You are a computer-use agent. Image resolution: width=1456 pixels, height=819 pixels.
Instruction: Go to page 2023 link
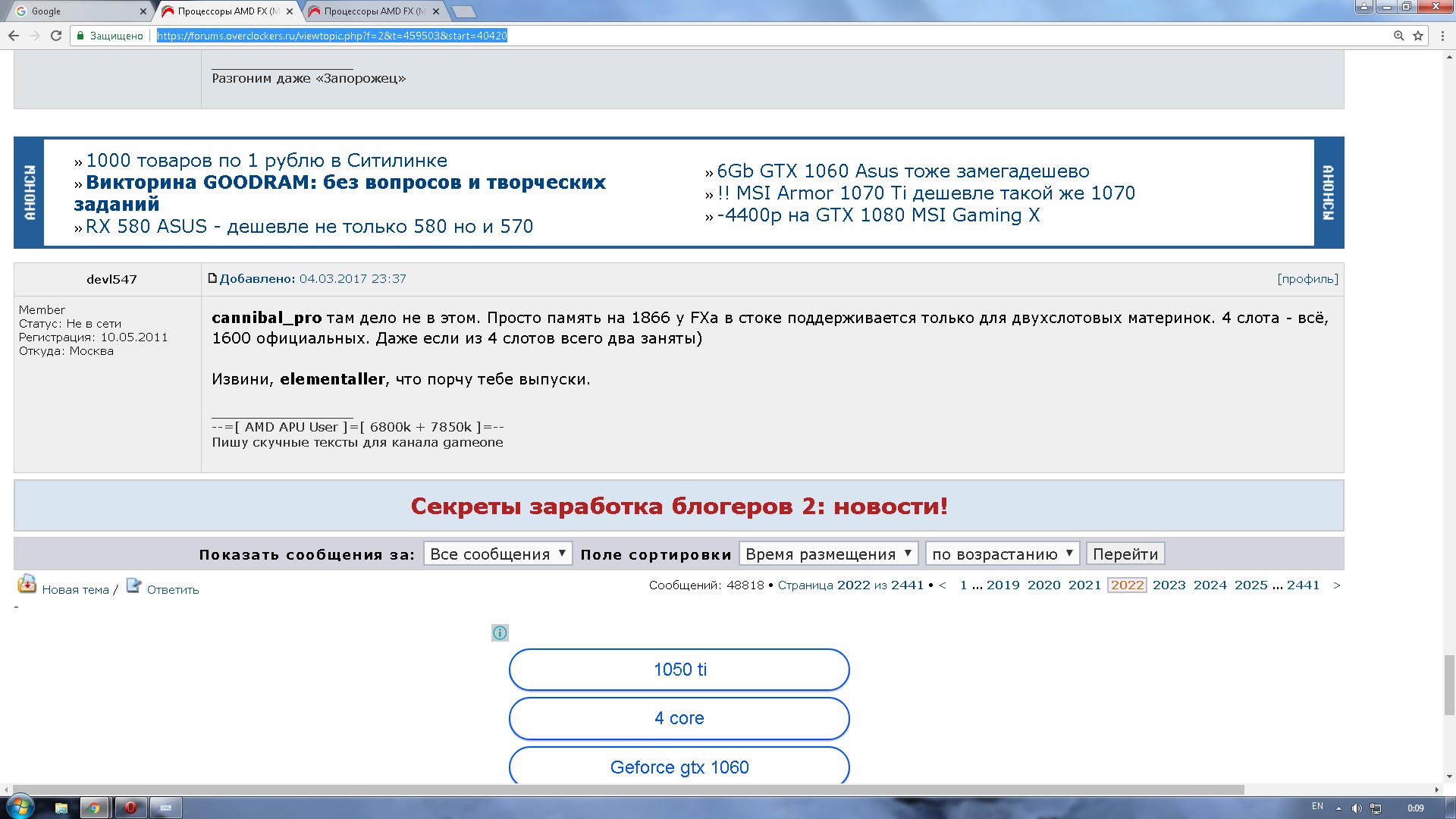[x=1169, y=585]
